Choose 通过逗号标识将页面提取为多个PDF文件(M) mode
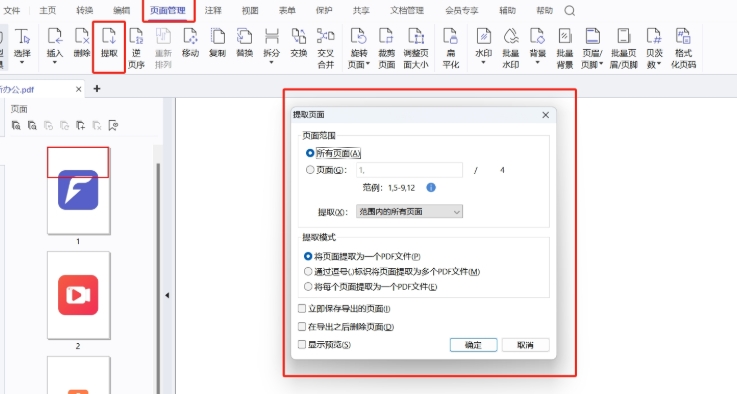737x394 pixels. (308, 271)
